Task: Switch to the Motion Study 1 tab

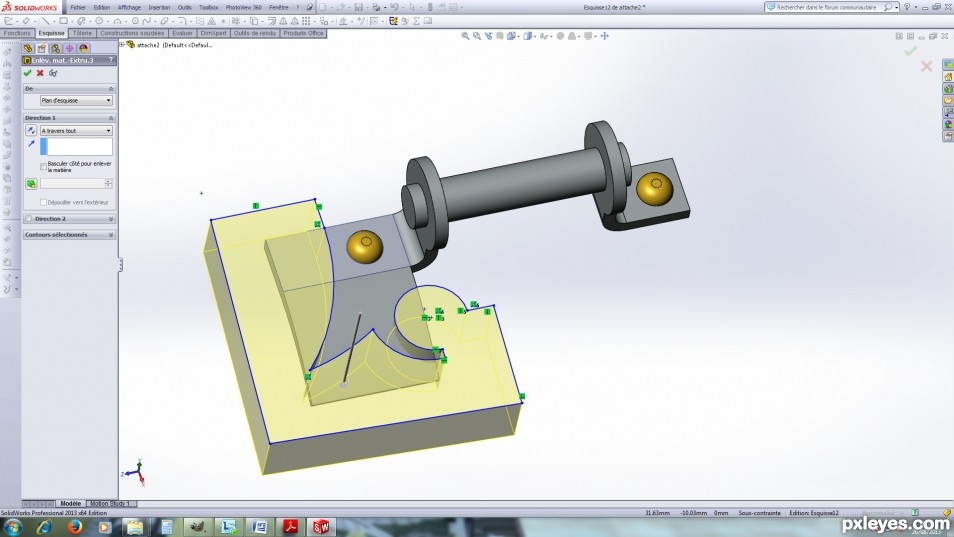Action: tap(110, 504)
